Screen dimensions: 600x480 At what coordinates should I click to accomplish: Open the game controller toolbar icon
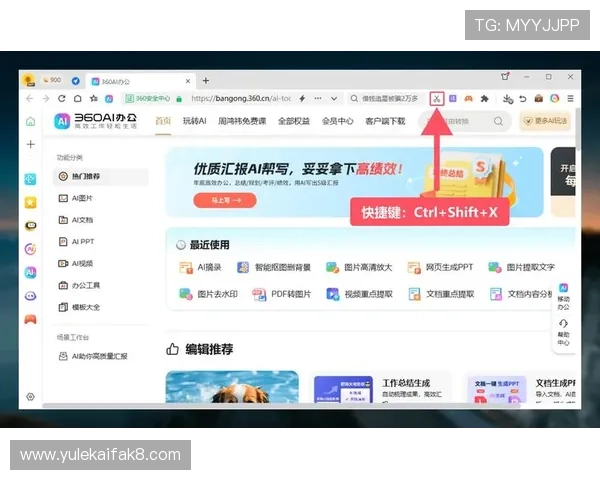coord(468,99)
